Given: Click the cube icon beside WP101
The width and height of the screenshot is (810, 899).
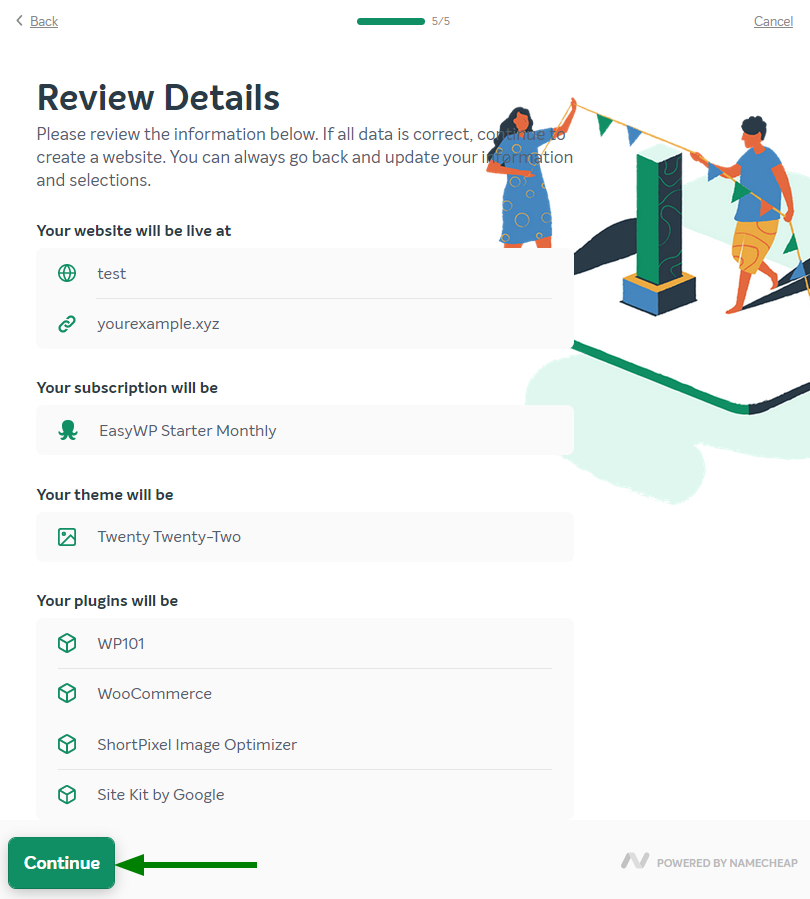Looking at the screenshot, I should (x=67, y=643).
